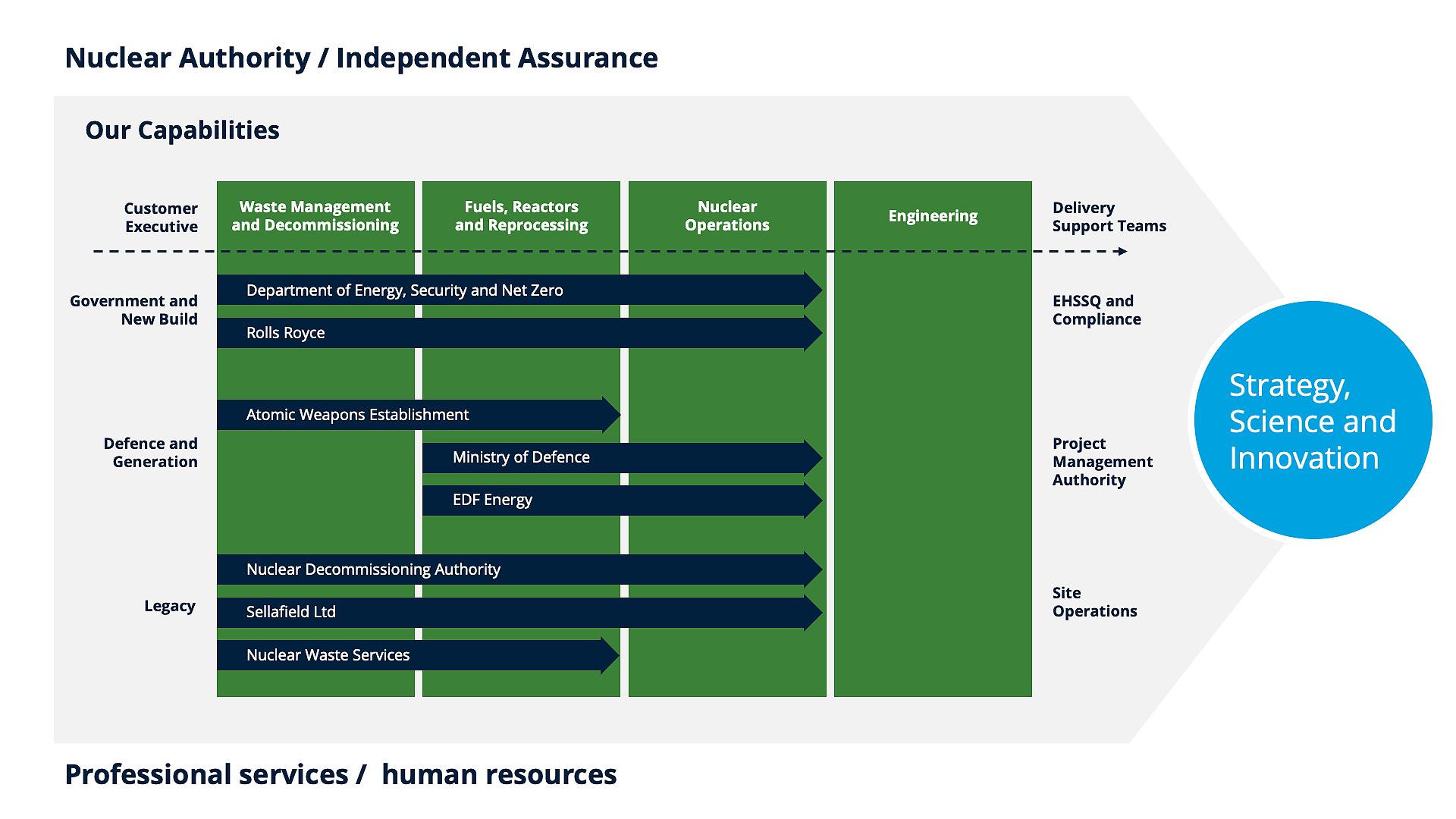
Task: Click the 'Project Management Authority' label
Action: pos(1103,462)
